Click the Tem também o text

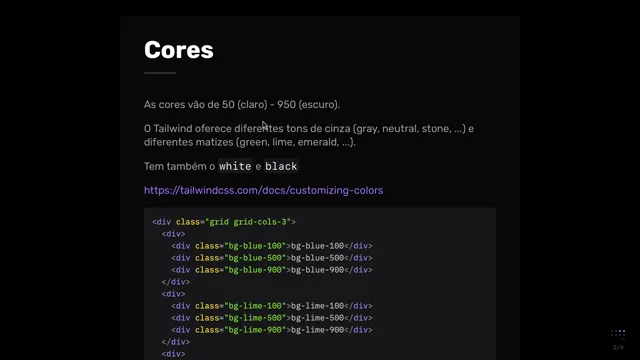click(x=180, y=166)
